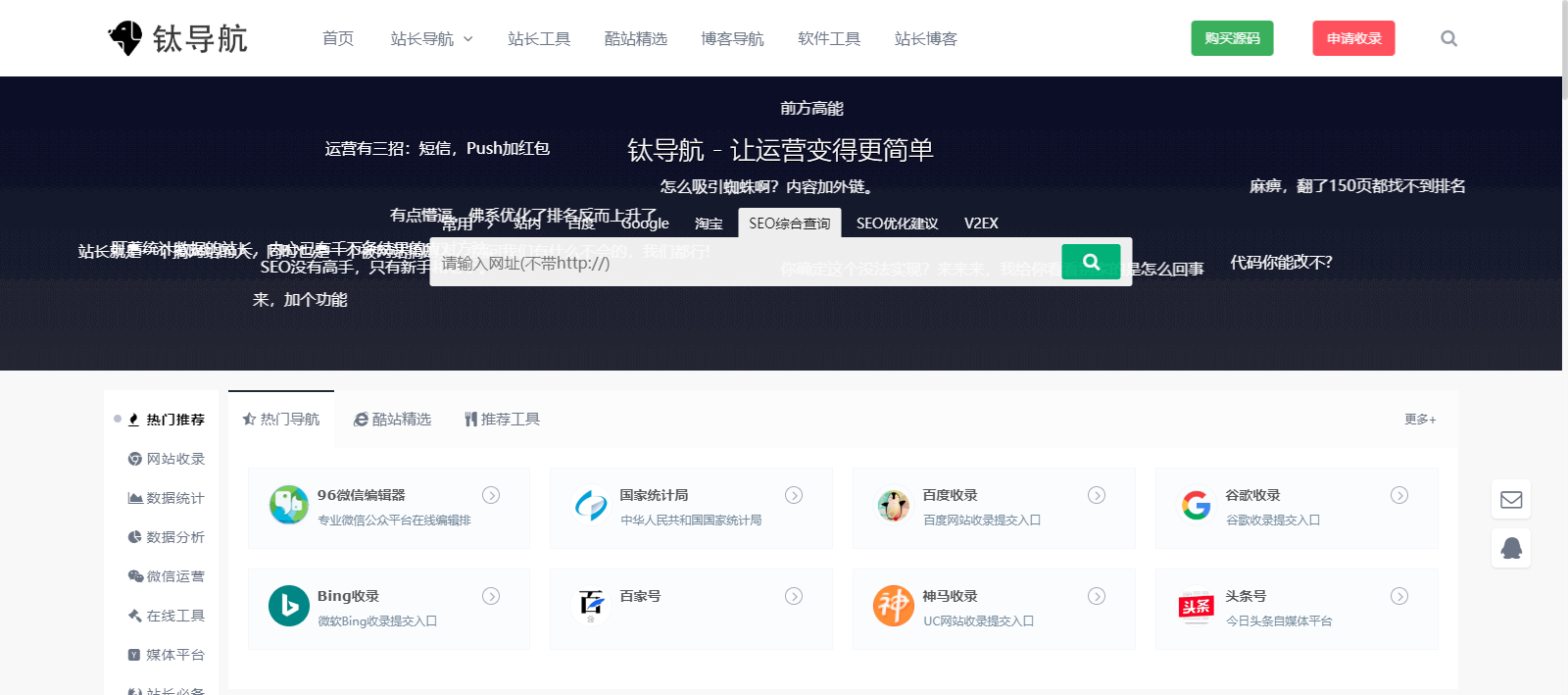Image resolution: width=1568 pixels, height=695 pixels.
Task: Select 网站收录 in the left sidebar
Action: tap(167, 459)
